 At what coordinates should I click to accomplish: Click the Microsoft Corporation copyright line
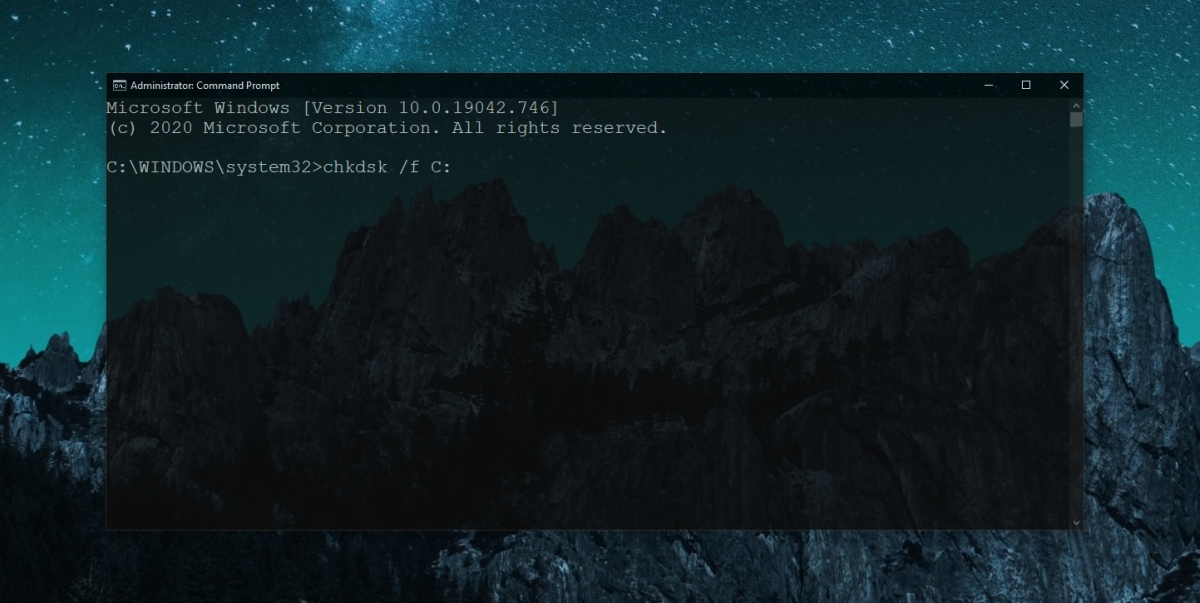point(387,128)
